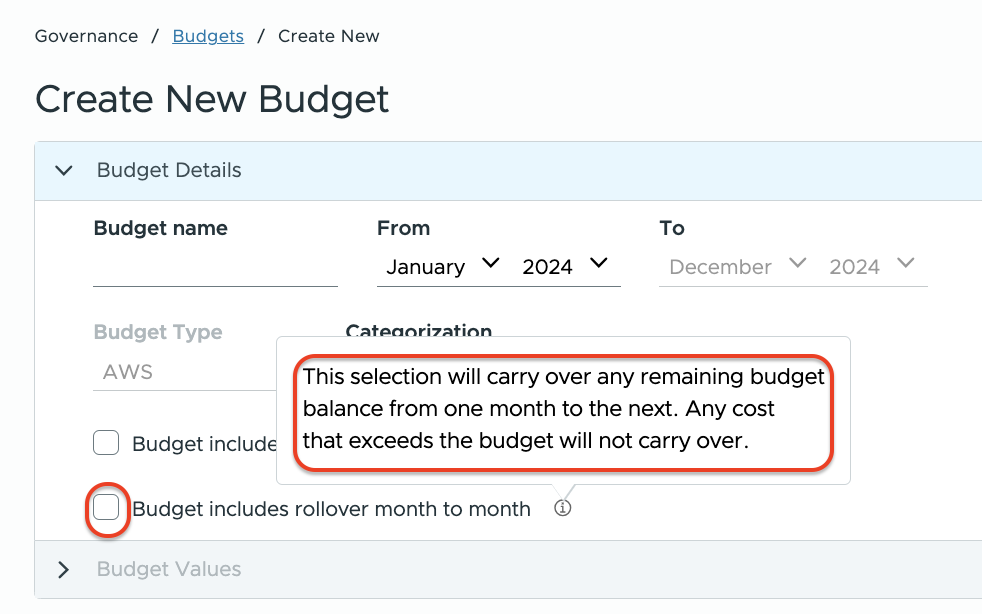Viewport: 982px width, 614px height.
Task: Collapse Budget Details using its chevron
Action: pos(64,171)
